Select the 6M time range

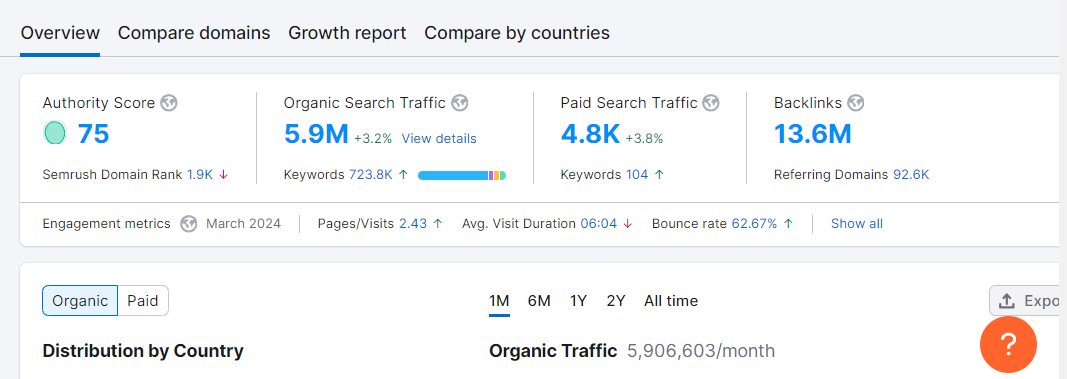pyautogui.click(x=539, y=301)
